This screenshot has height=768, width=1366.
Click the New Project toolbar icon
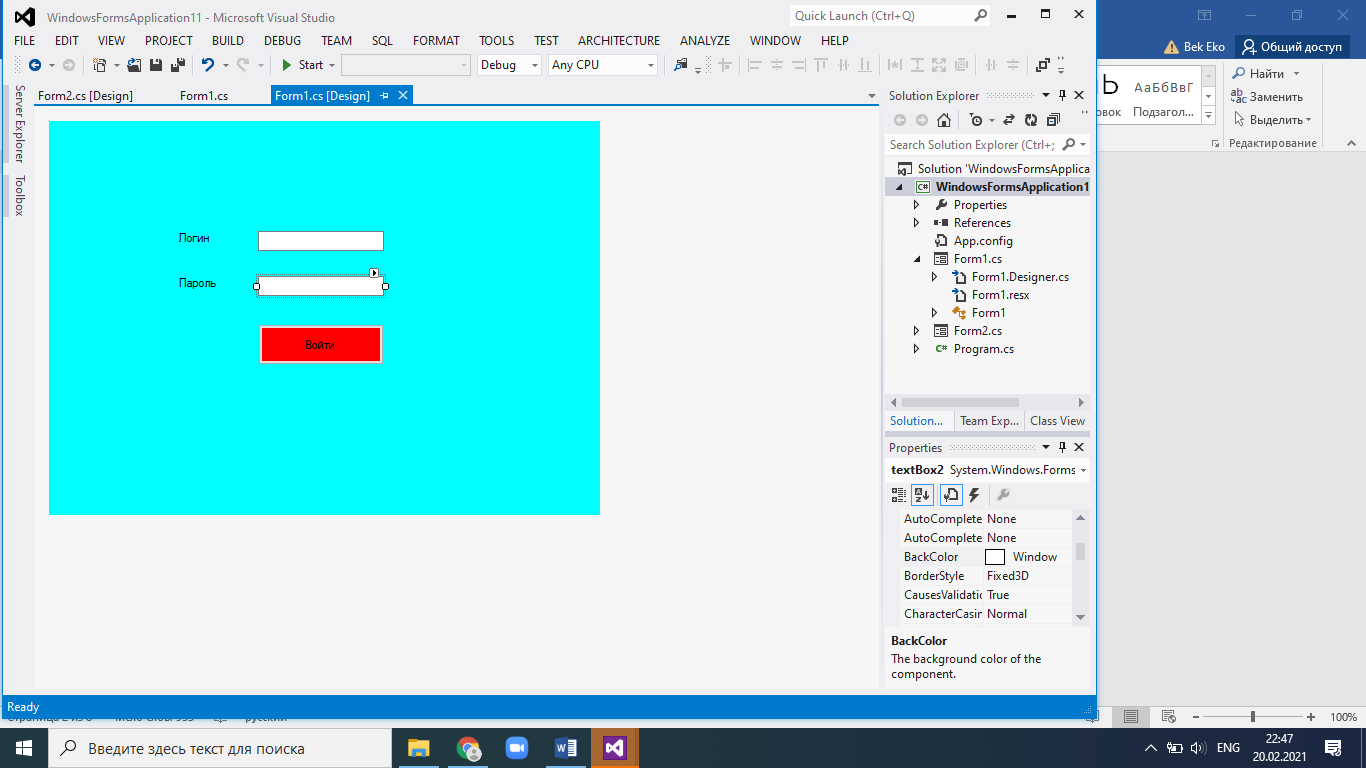pos(99,65)
